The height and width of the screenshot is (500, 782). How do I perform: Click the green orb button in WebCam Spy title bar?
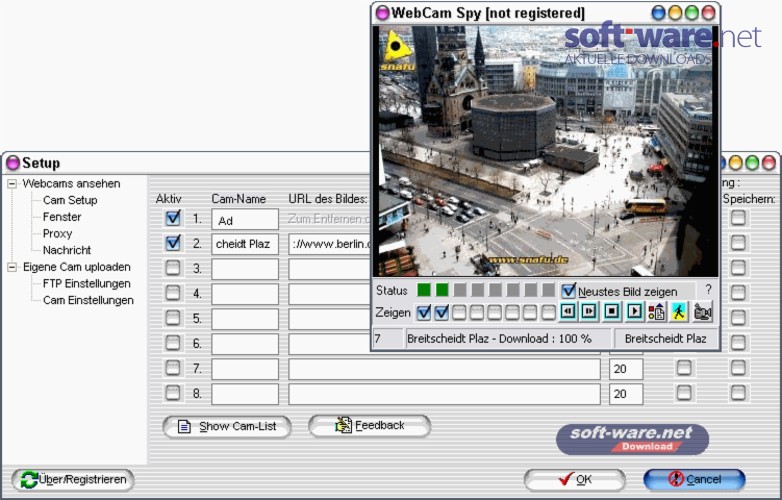[692, 13]
